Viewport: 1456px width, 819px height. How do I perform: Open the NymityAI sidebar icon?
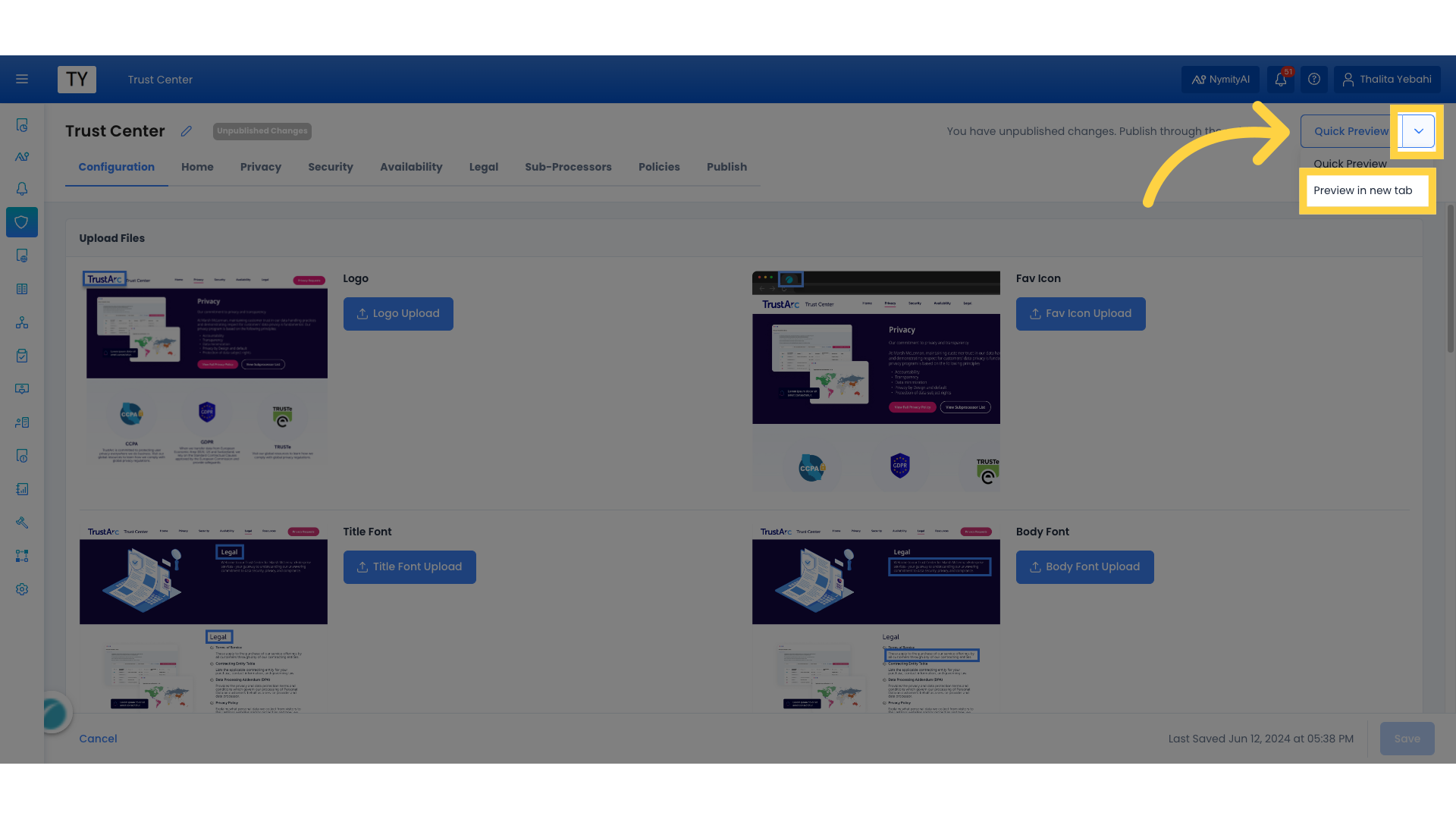(22, 157)
